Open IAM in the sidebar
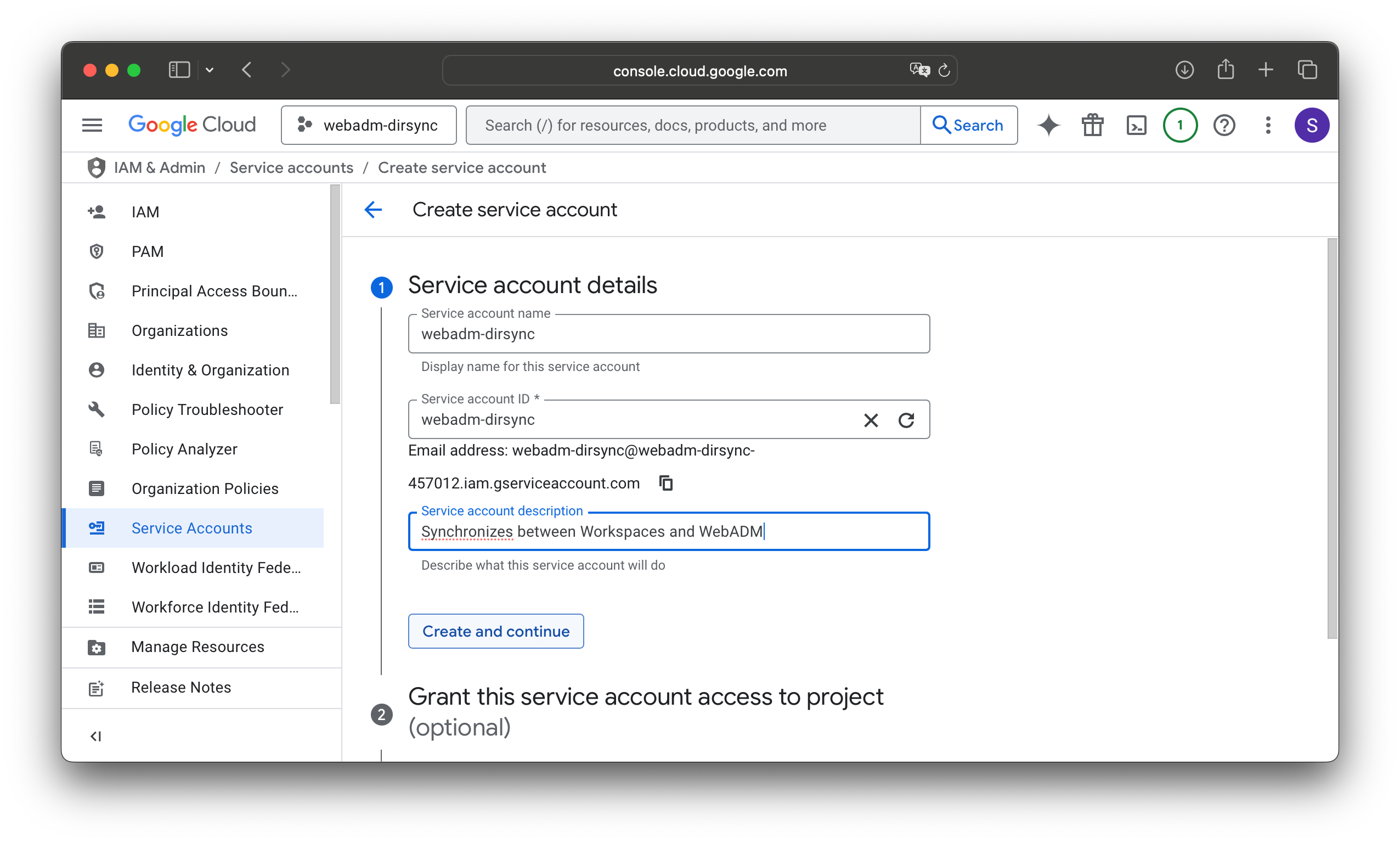 (x=193, y=212)
